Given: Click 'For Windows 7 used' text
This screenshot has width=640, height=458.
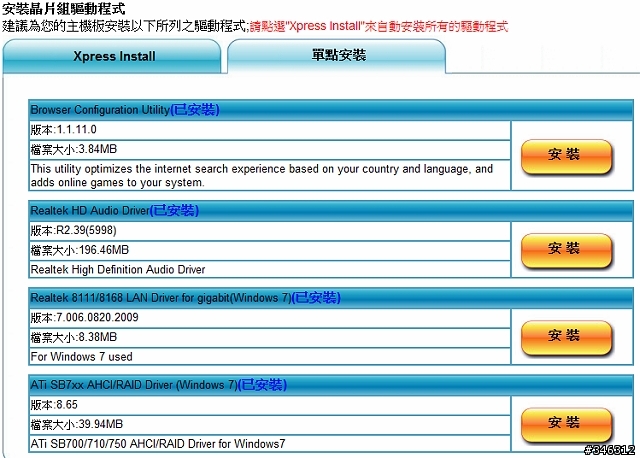Looking at the screenshot, I should click(x=82, y=357).
